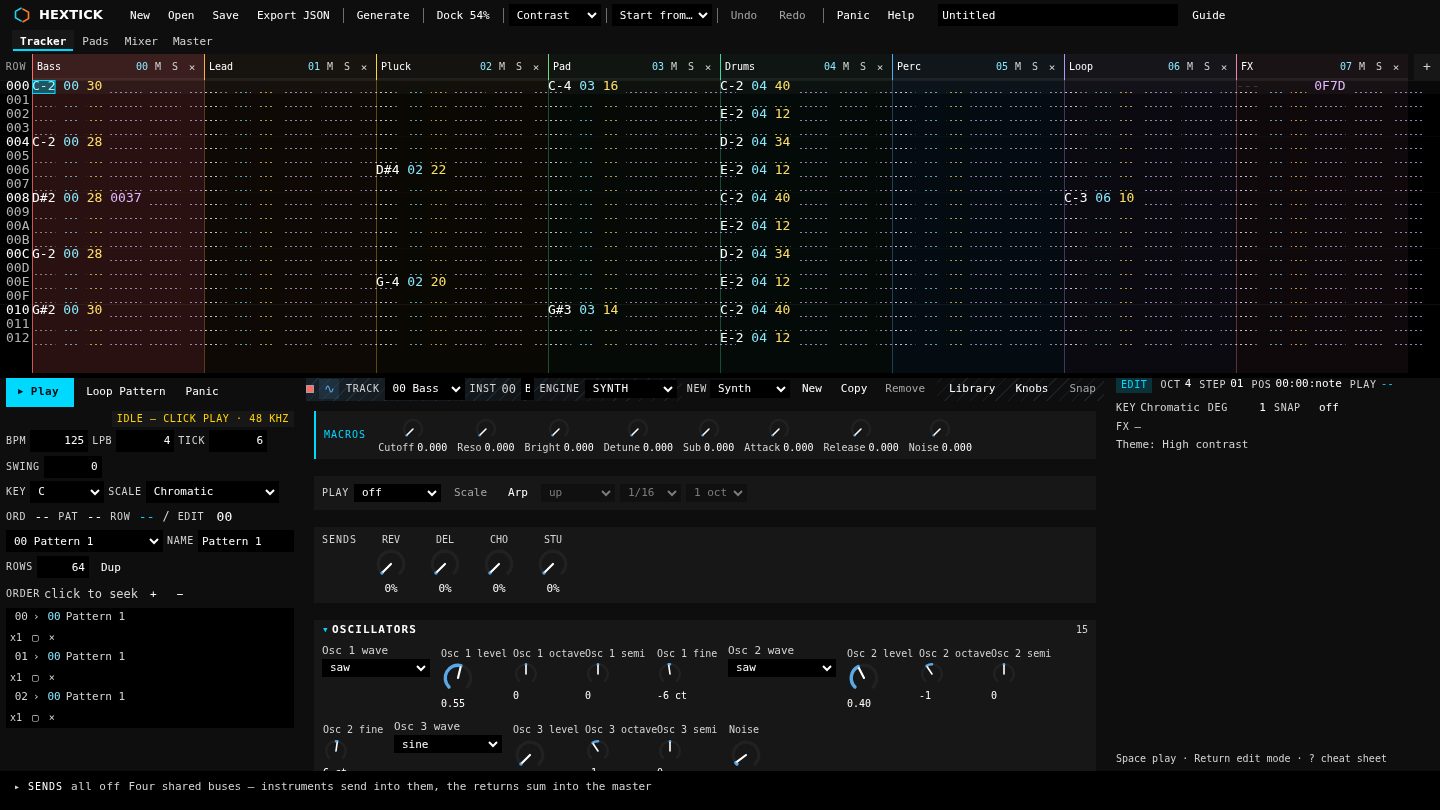Mute the Bass track
Screen dimensions: 1440x810
[158, 67]
